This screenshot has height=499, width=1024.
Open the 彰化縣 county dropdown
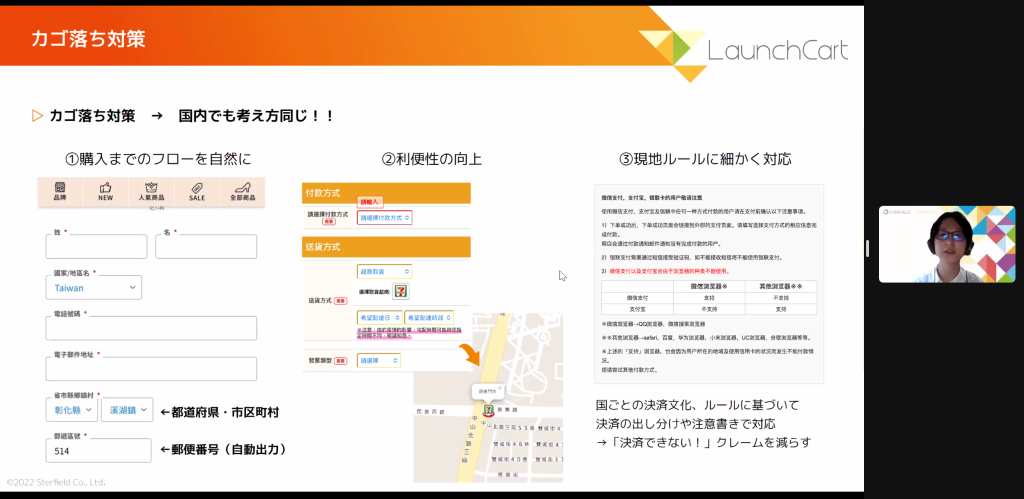(70, 410)
